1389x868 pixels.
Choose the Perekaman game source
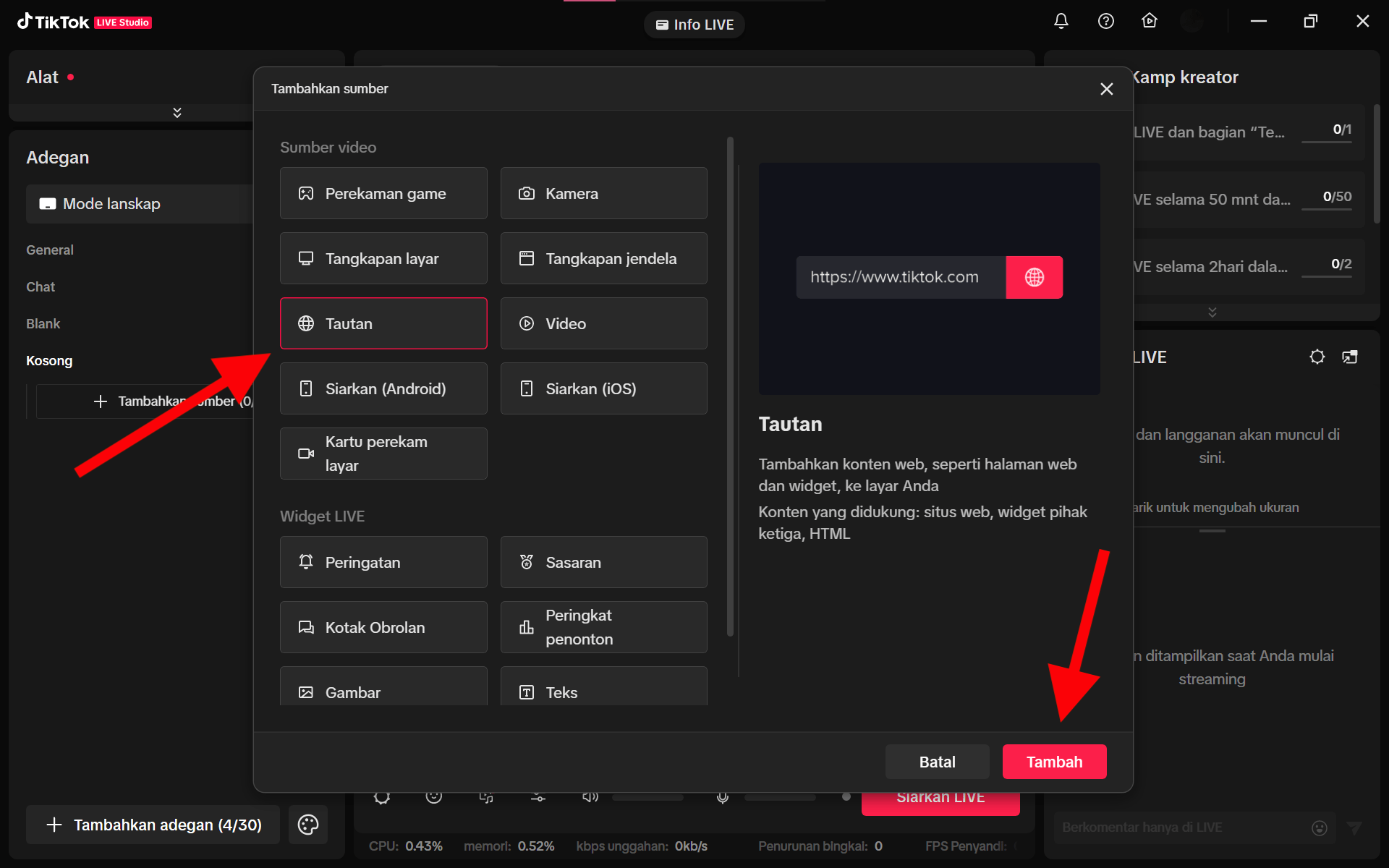[x=383, y=193]
